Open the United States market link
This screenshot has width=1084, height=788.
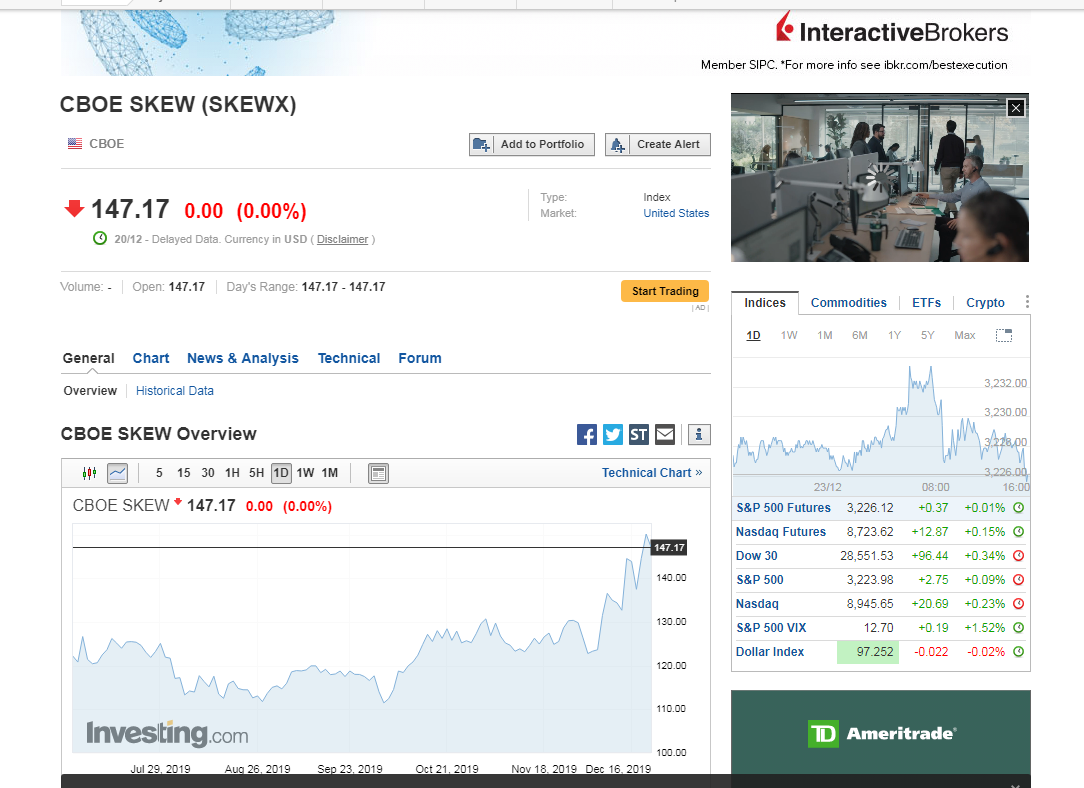point(676,213)
